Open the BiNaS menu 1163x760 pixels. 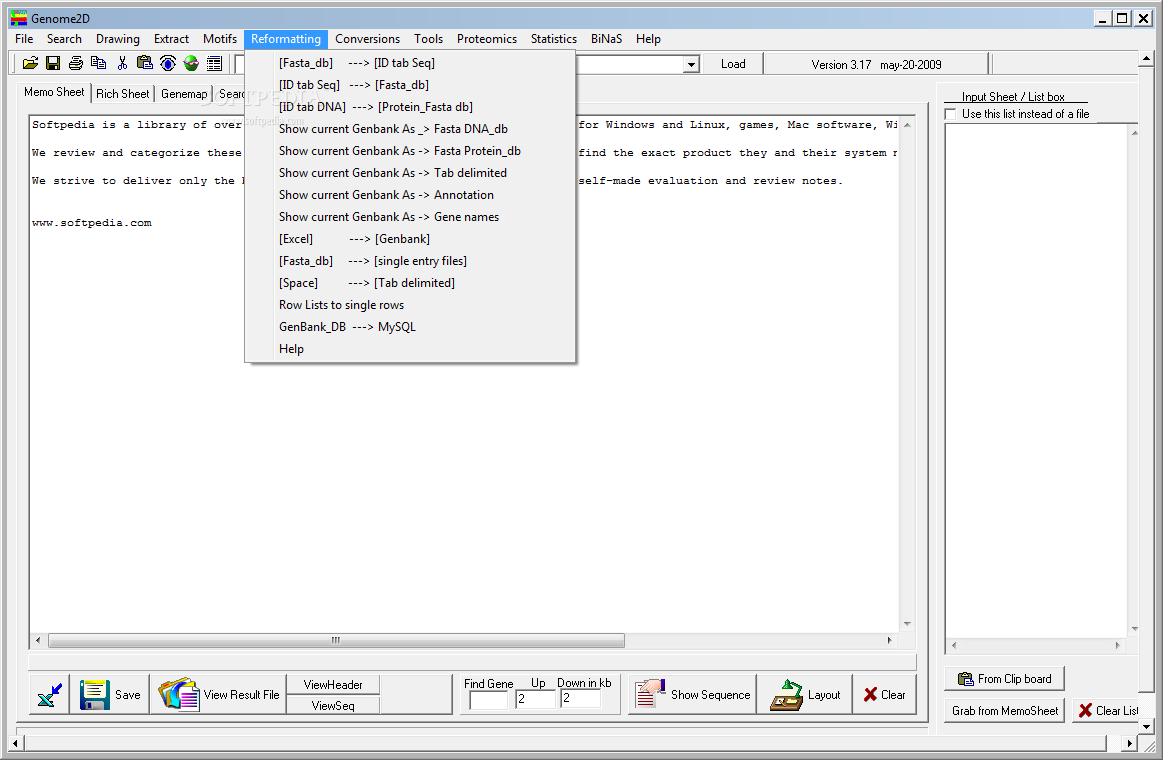pyautogui.click(x=607, y=39)
